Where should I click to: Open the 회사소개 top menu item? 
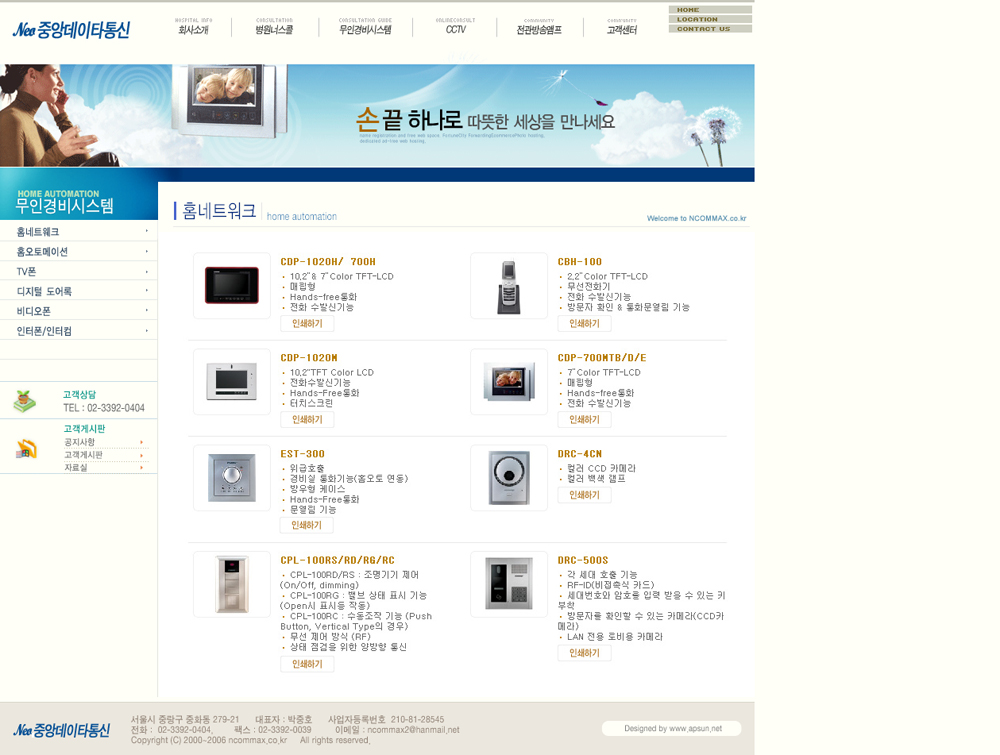click(193, 27)
